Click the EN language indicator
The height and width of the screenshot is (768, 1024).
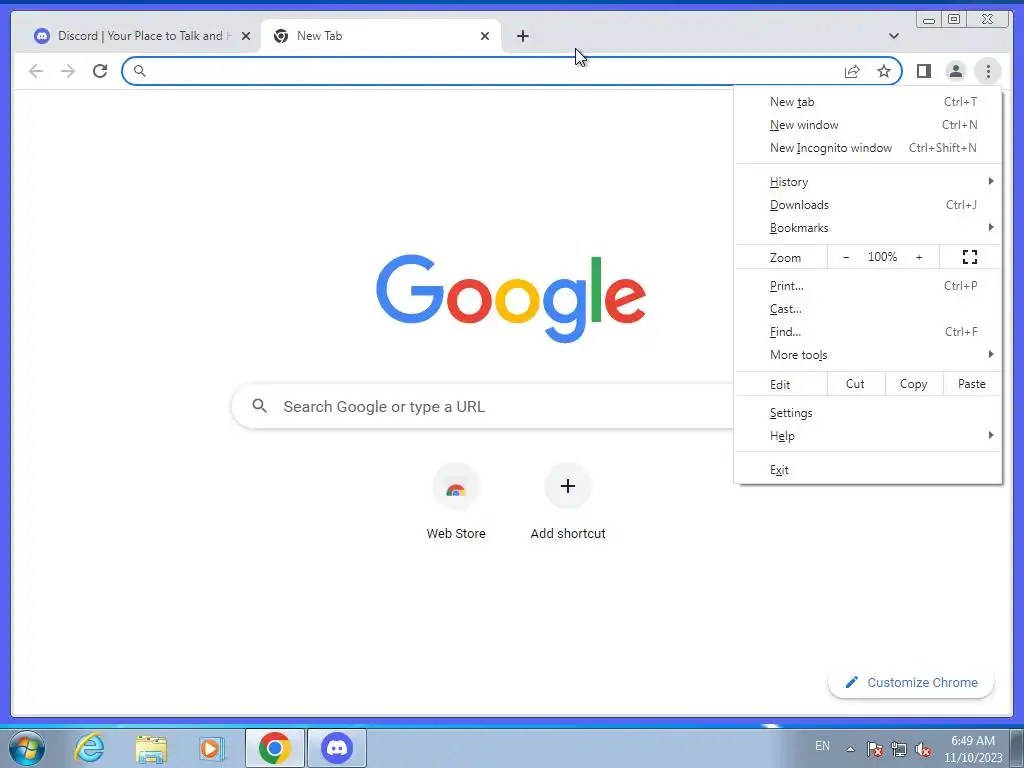point(822,746)
